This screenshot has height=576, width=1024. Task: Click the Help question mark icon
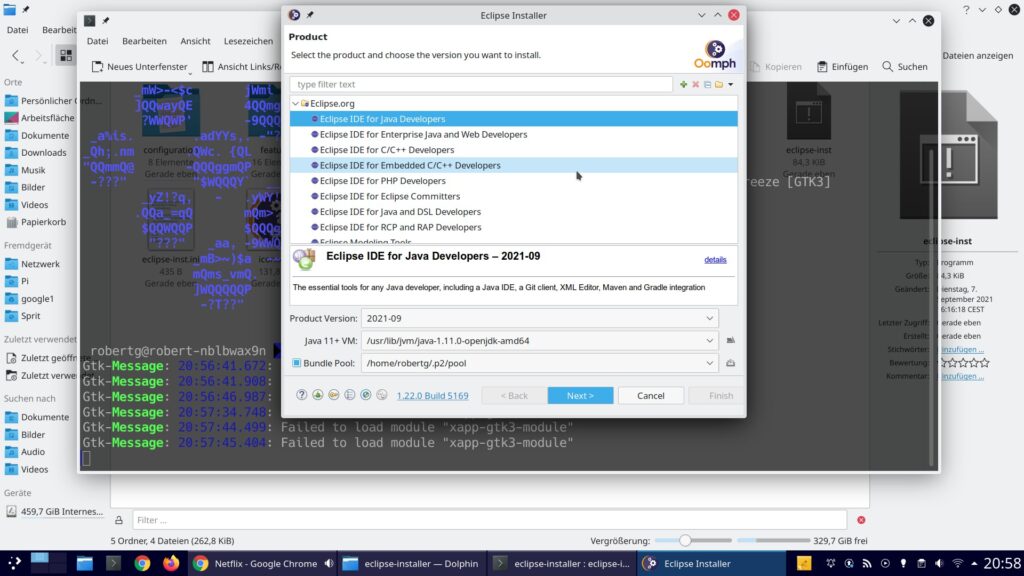pyautogui.click(x=301, y=395)
